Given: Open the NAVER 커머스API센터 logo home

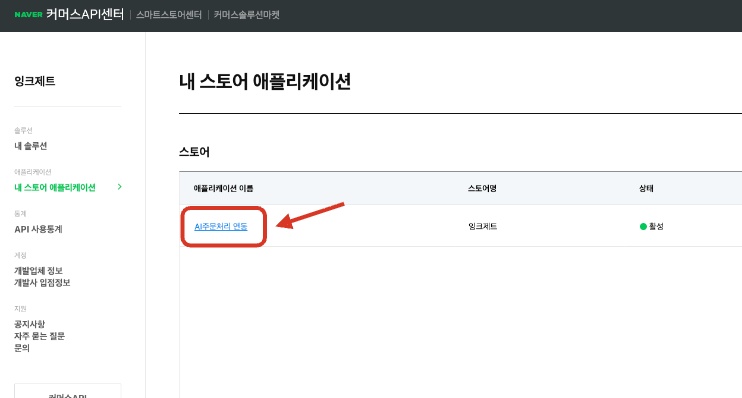Looking at the screenshot, I should (x=69, y=15).
